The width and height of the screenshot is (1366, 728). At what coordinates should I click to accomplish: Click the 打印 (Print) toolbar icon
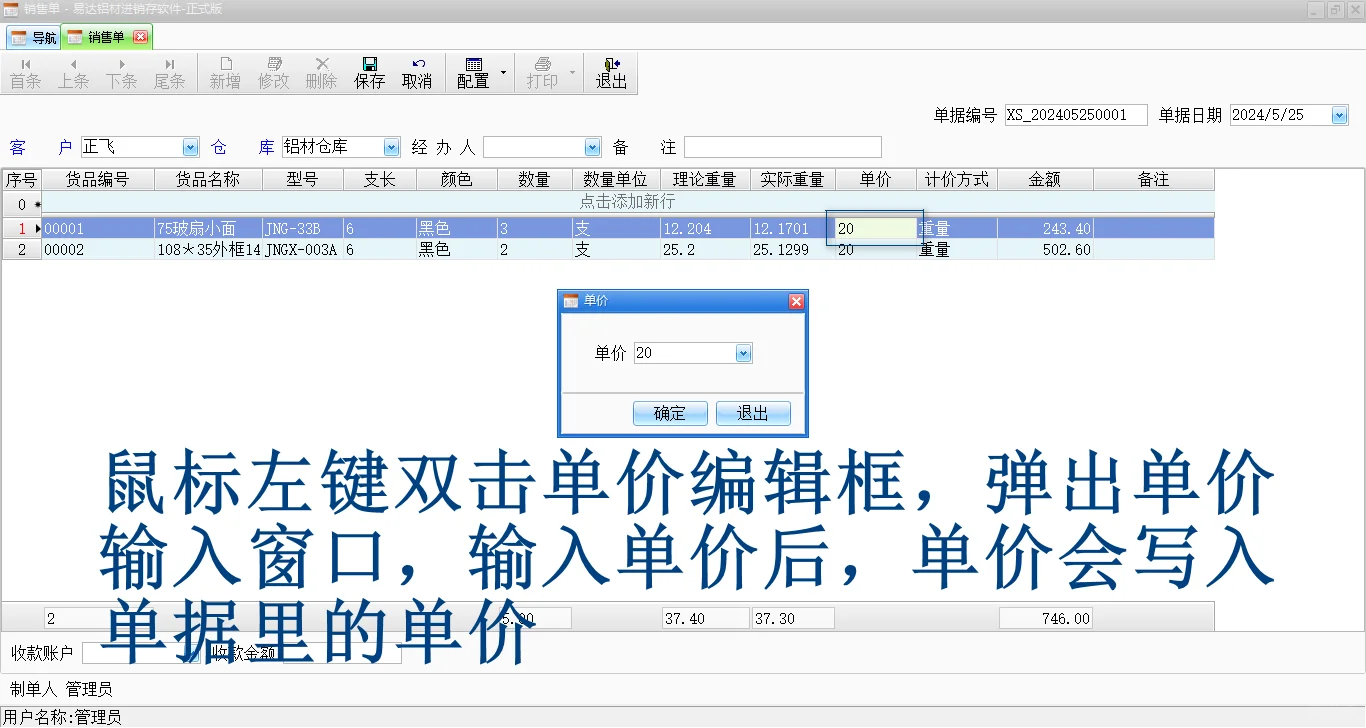(544, 72)
